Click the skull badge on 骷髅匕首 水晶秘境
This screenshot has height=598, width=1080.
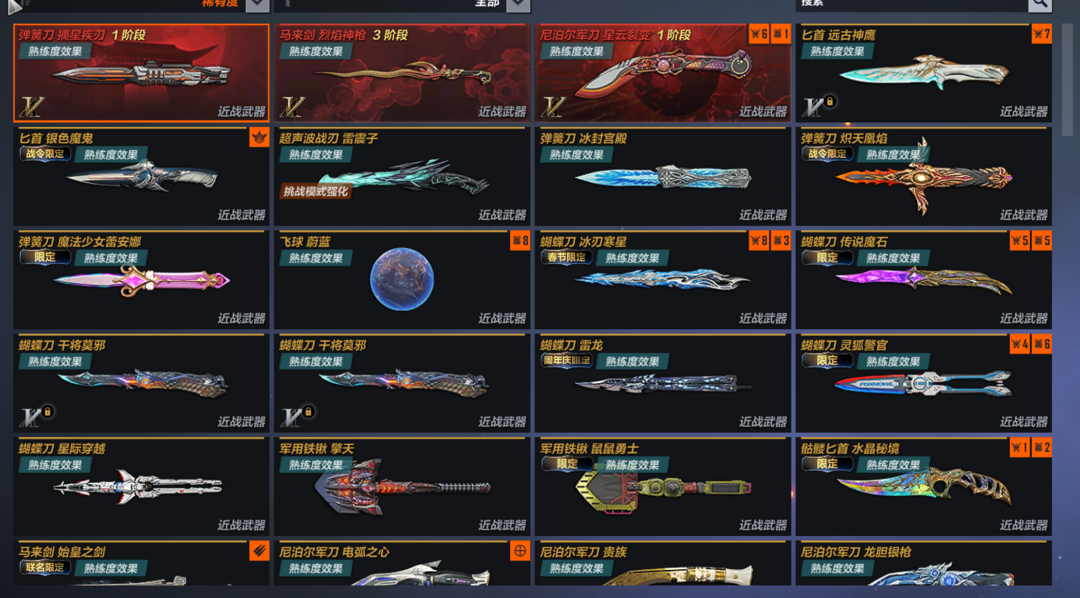tap(1041, 447)
